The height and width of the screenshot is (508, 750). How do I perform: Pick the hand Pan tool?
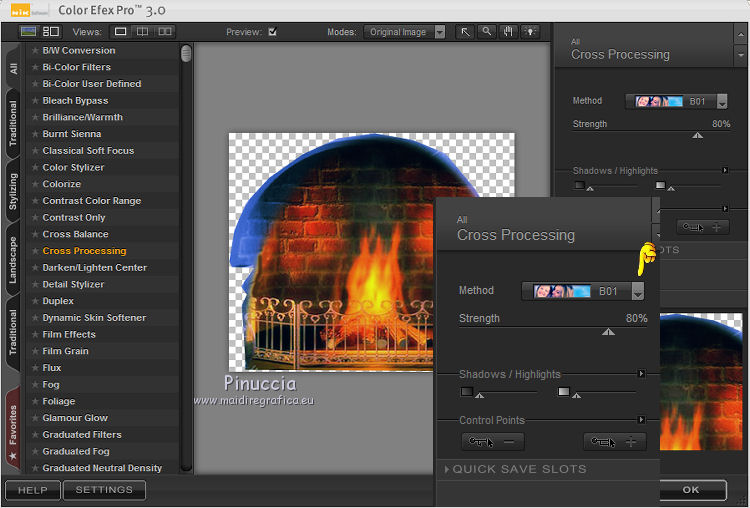(508, 32)
